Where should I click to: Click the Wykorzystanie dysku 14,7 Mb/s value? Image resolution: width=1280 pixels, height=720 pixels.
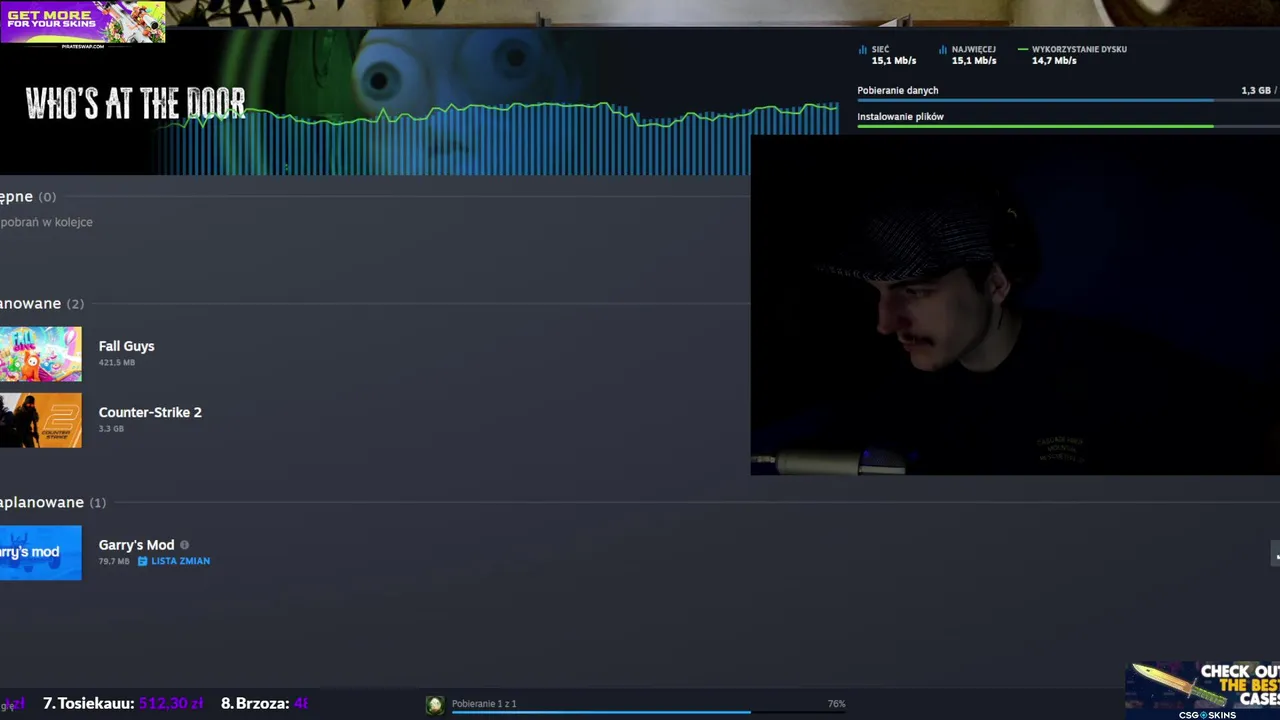click(x=1054, y=61)
